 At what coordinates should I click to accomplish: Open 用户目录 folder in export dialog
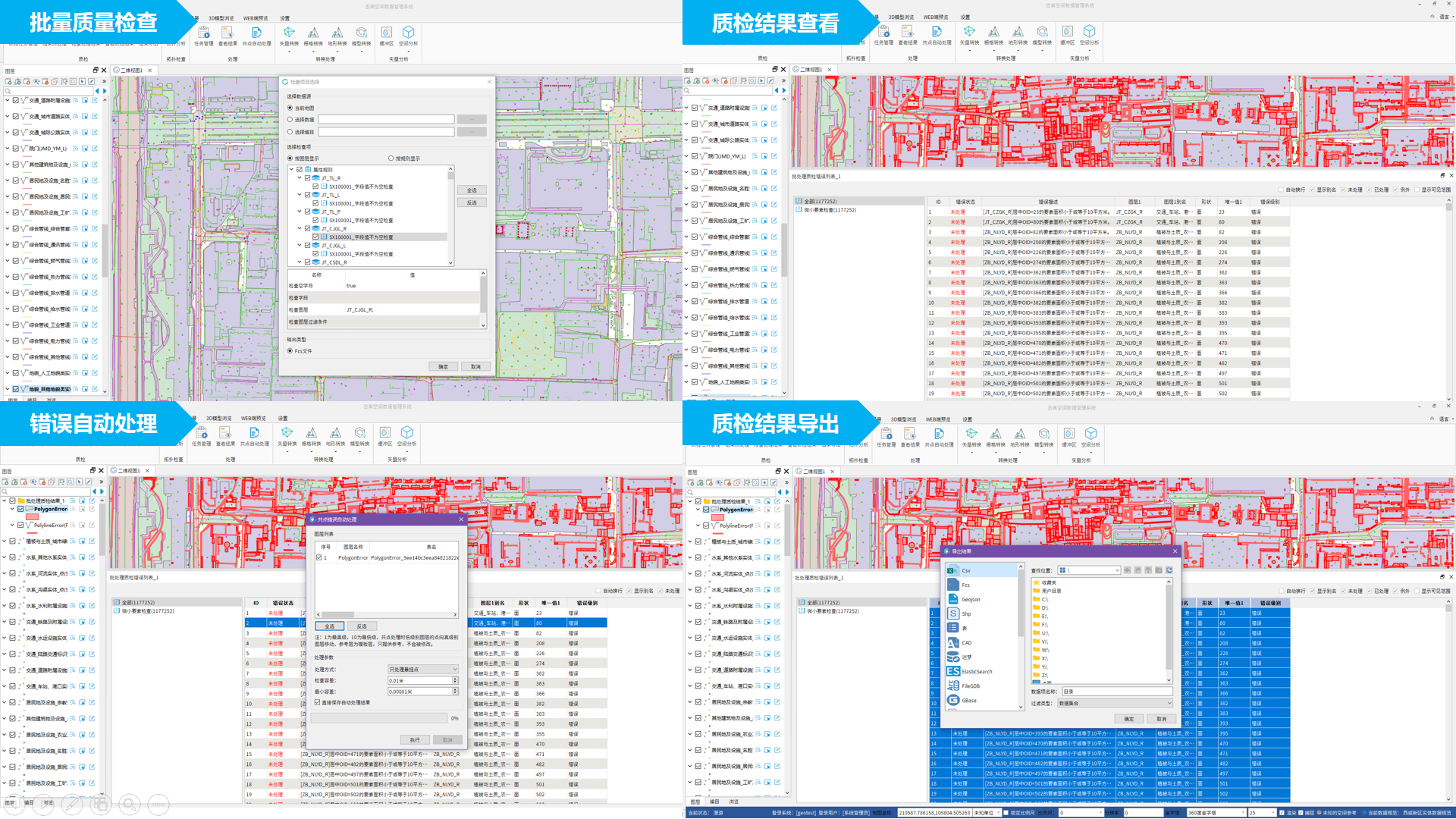[1051, 591]
